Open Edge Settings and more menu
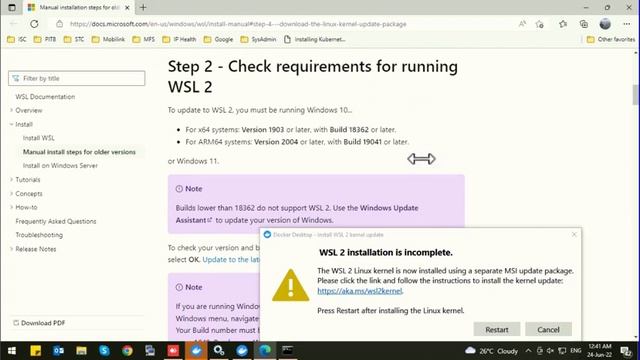This screenshot has height=360, width=640. 627,24
